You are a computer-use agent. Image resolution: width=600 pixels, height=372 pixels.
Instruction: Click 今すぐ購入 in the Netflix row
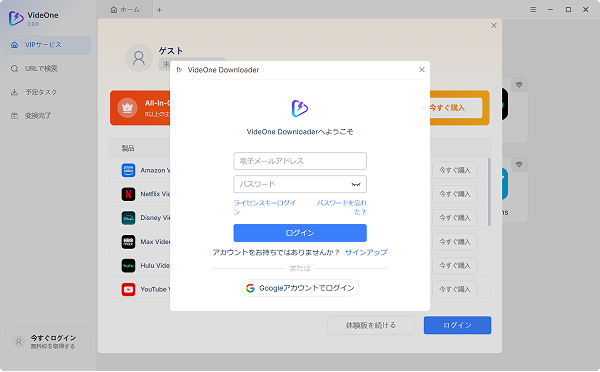point(455,194)
